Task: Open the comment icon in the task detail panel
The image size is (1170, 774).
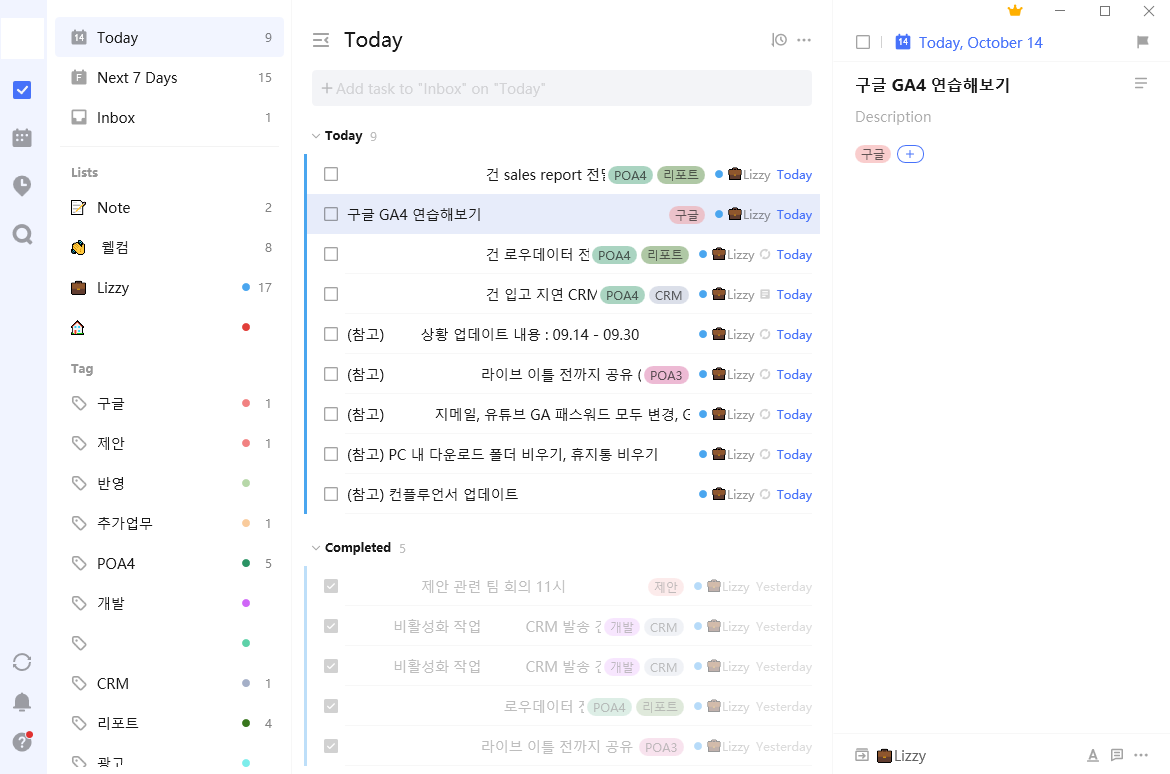Action: coord(1117,755)
